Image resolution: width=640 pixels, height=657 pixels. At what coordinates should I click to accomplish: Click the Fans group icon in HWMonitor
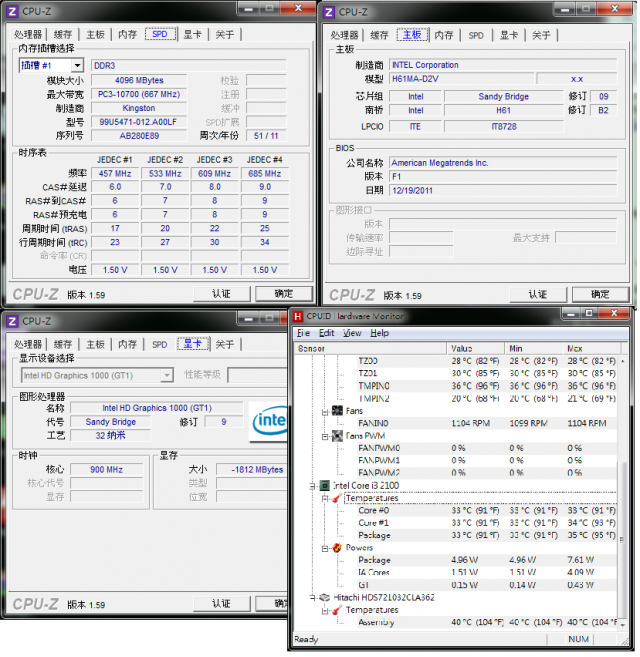pos(337,411)
